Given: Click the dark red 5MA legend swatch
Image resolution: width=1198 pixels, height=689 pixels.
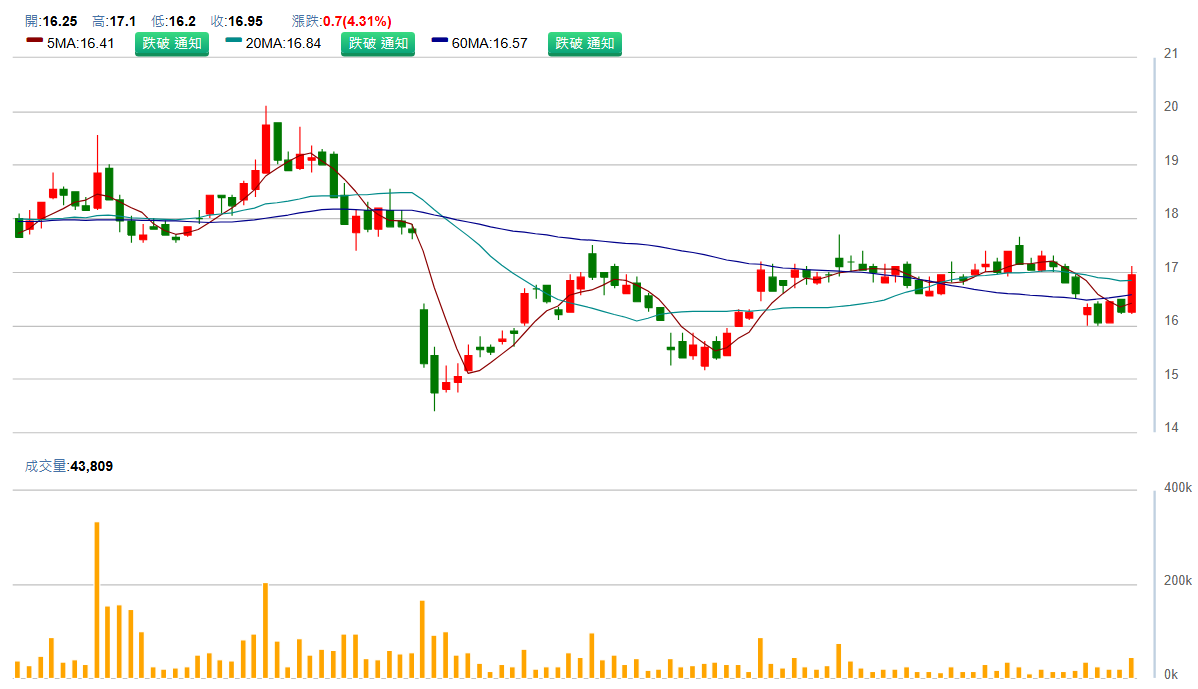Looking at the screenshot, I should 34,42.
